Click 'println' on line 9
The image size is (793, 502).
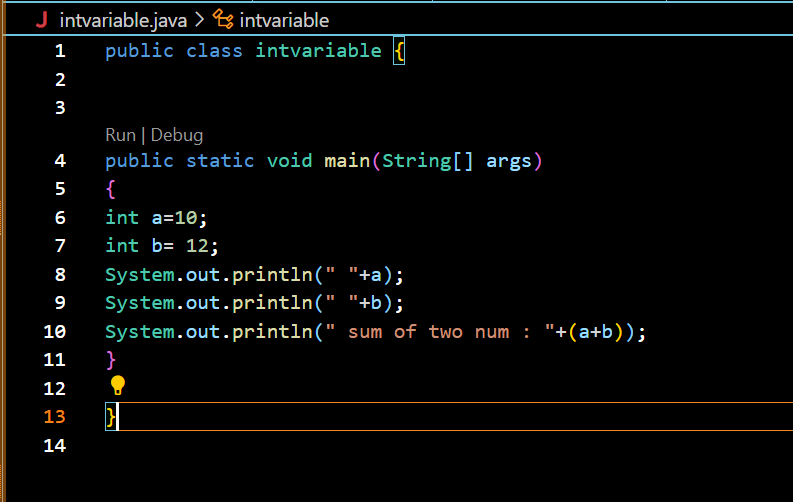tap(272, 303)
